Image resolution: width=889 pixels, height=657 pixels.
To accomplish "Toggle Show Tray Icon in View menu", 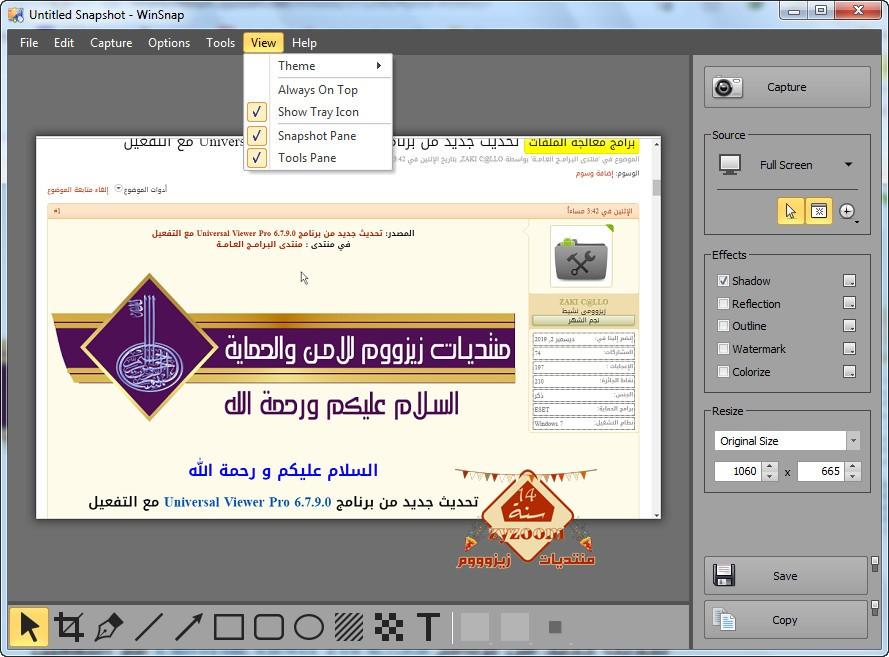I will [x=318, y=112].
